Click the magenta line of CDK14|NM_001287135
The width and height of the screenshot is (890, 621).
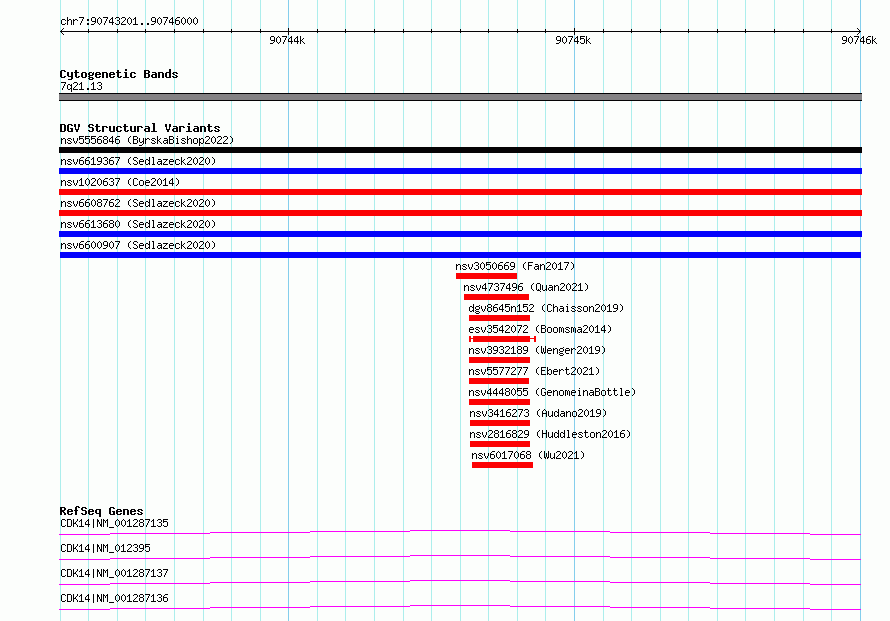coord(460,532)
